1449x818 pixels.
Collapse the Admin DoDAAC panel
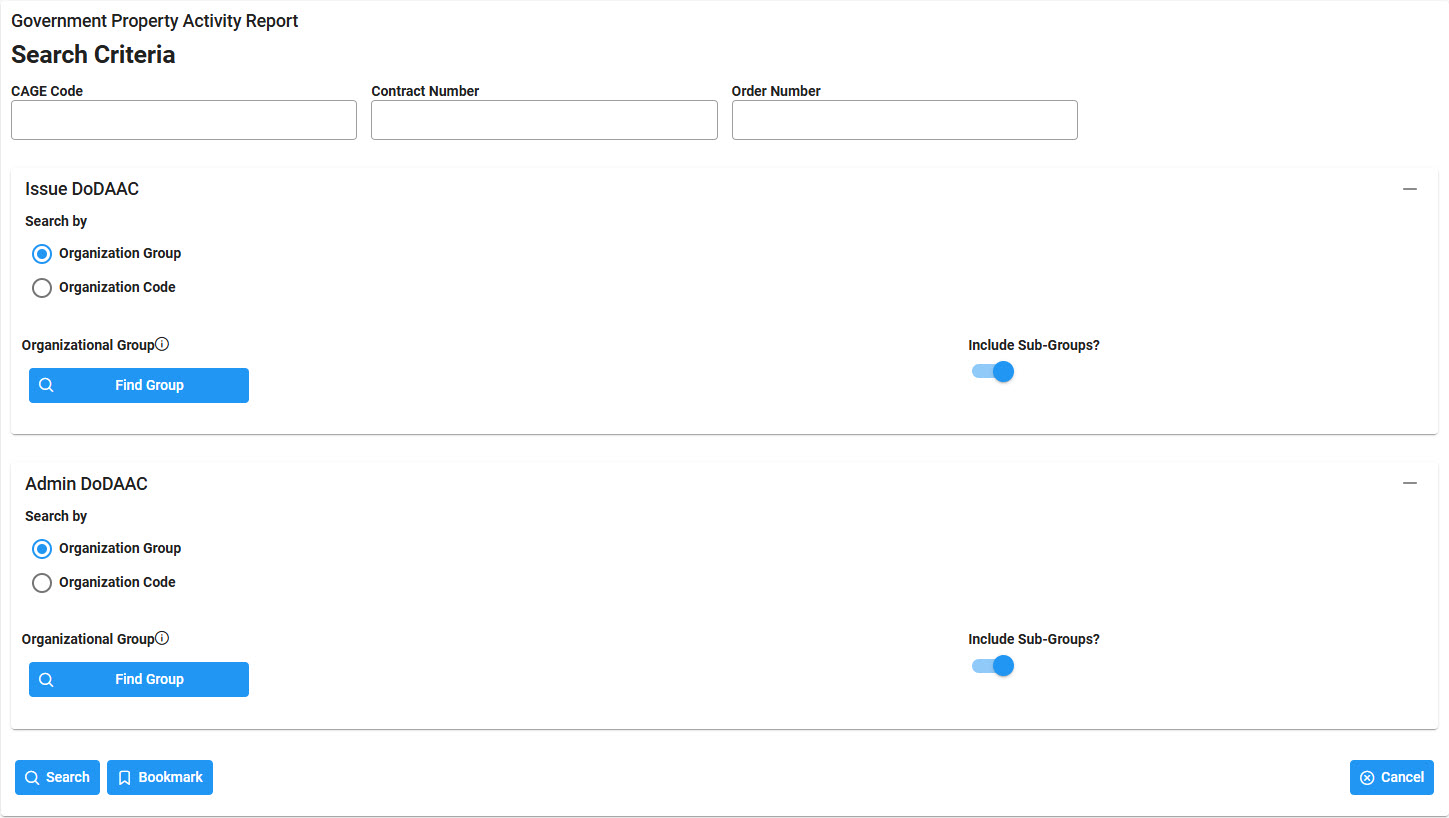1410,483
